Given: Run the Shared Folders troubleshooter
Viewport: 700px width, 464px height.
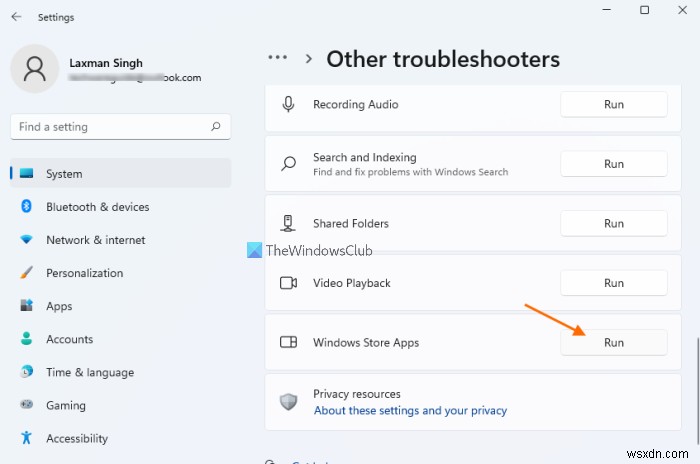Looking at the screenshot, I should coord(613,224).
